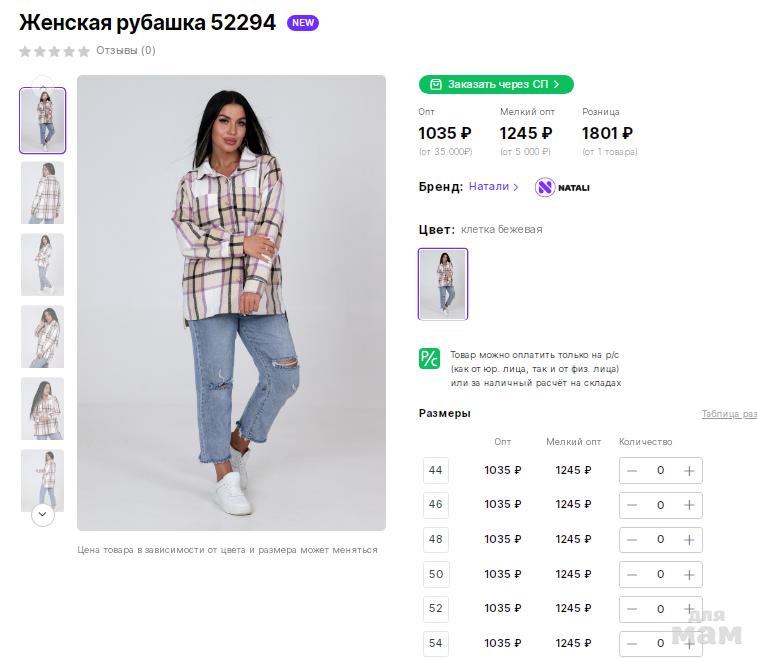Click the green P/C payment icon

point(429,359)
